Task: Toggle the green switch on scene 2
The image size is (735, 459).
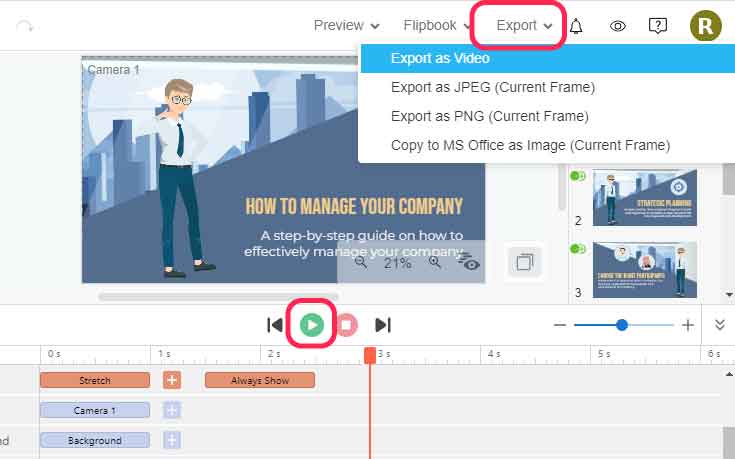Action: click(577, 177)
